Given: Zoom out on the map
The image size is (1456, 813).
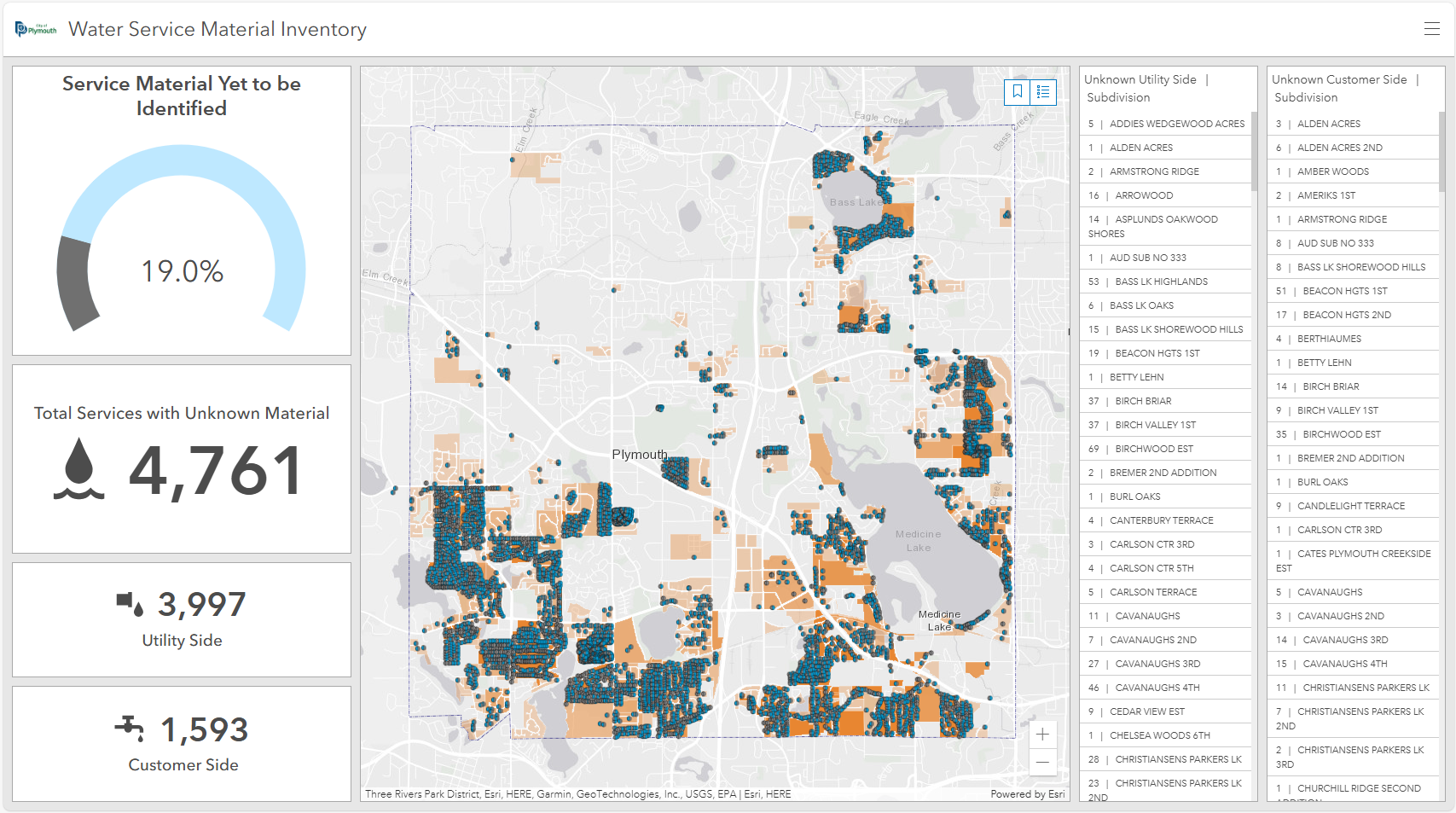Looking at the screenshot, I should [x=1043, y=762].
